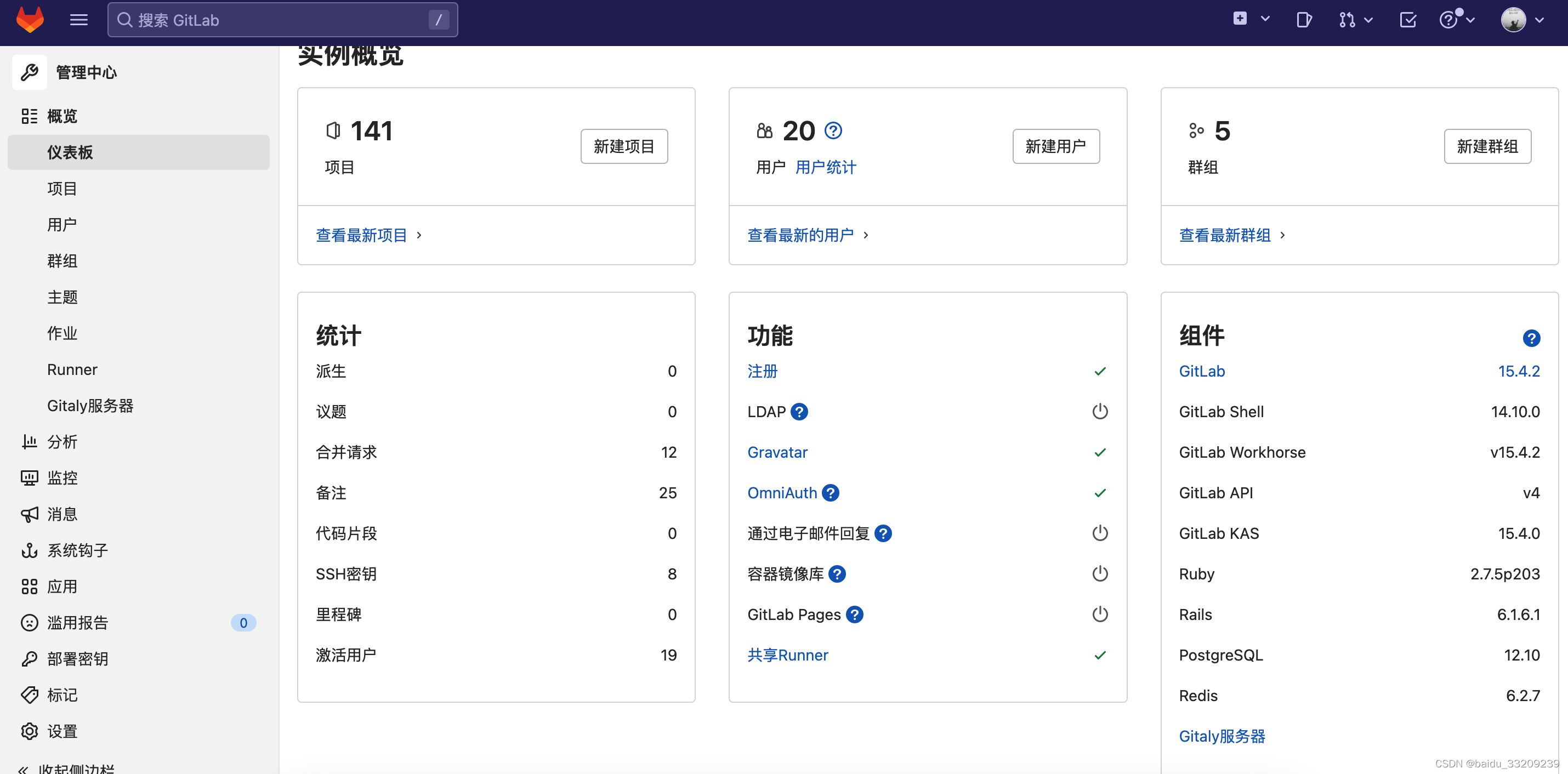Viewport: 1568px width, 774px height.
Task: Focus the 搜索 GitLab search field
Action: pos(282,20)
